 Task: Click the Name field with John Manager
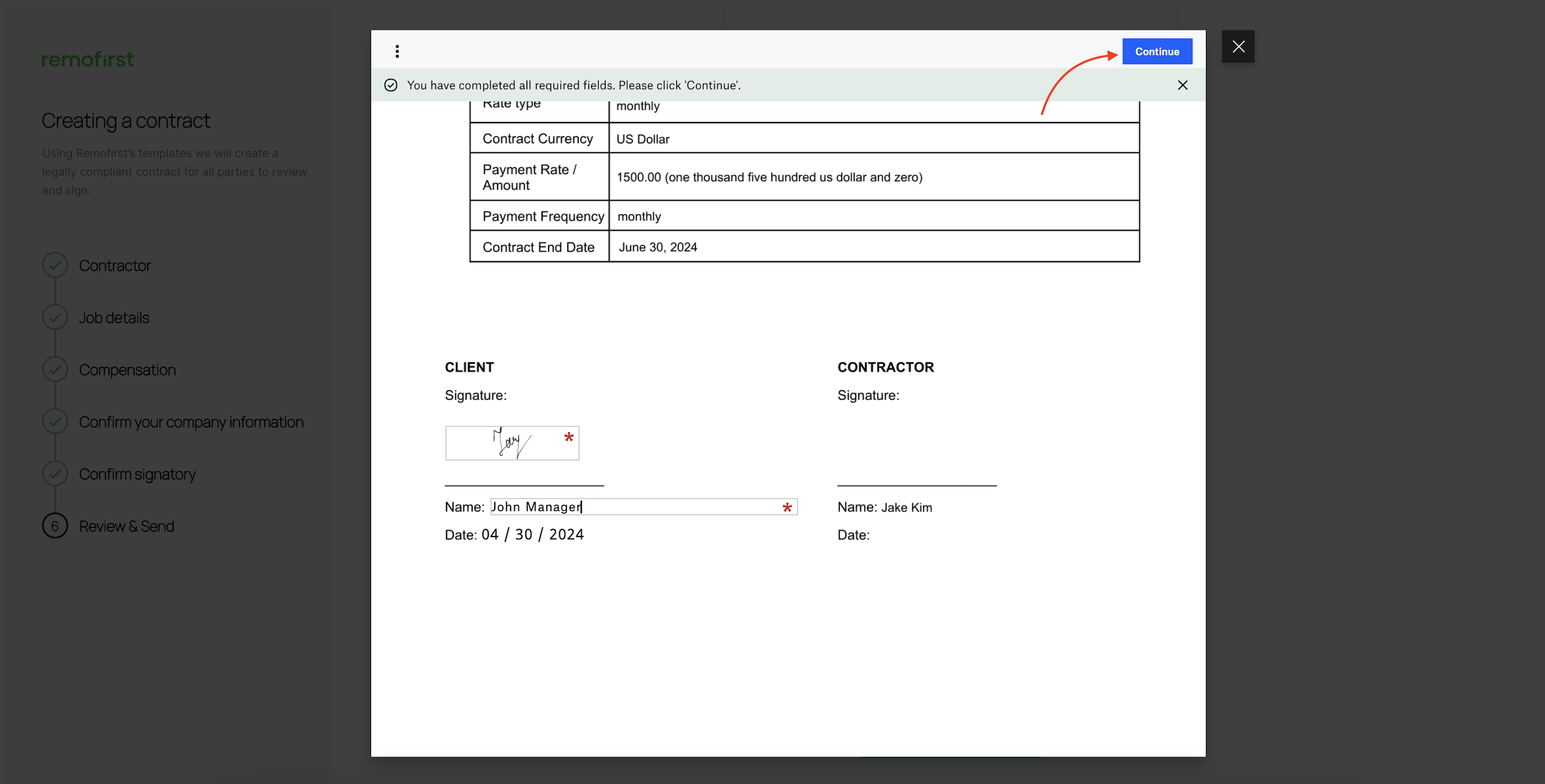[643, 507]
